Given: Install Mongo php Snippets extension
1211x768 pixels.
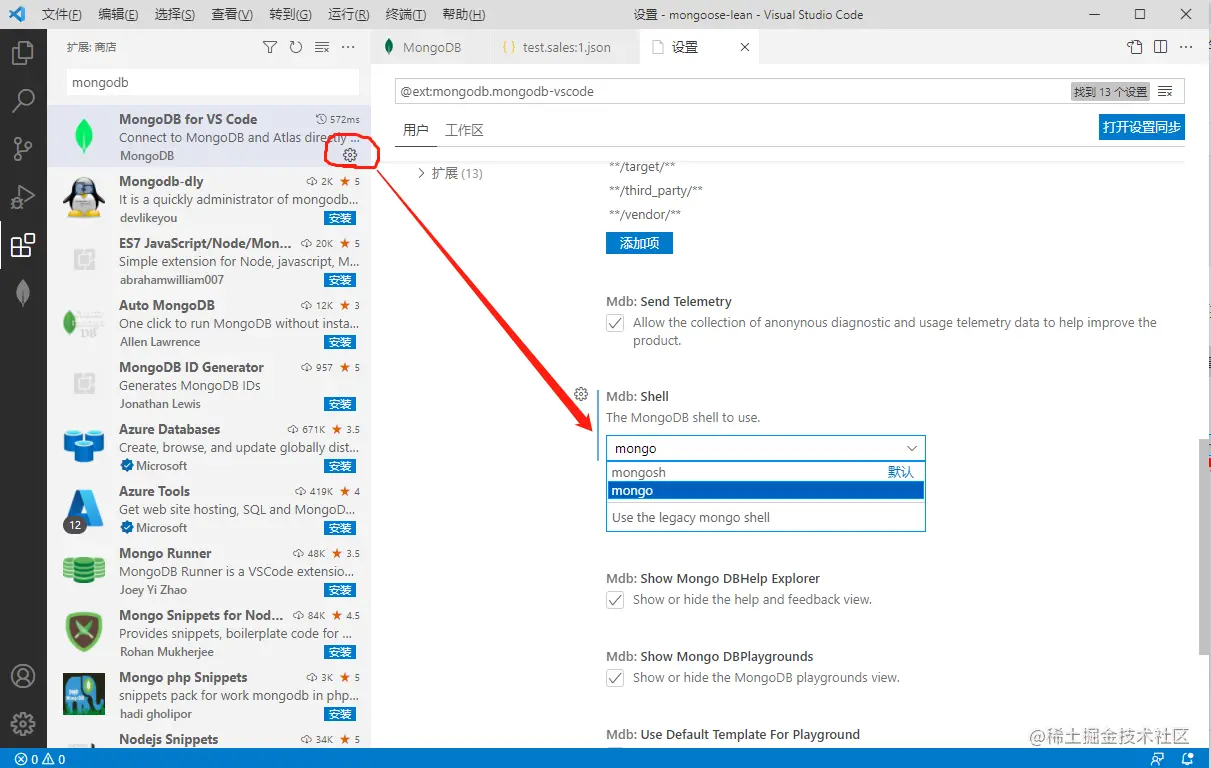Looking at the screenshot, I should click(x=340, y=714).
